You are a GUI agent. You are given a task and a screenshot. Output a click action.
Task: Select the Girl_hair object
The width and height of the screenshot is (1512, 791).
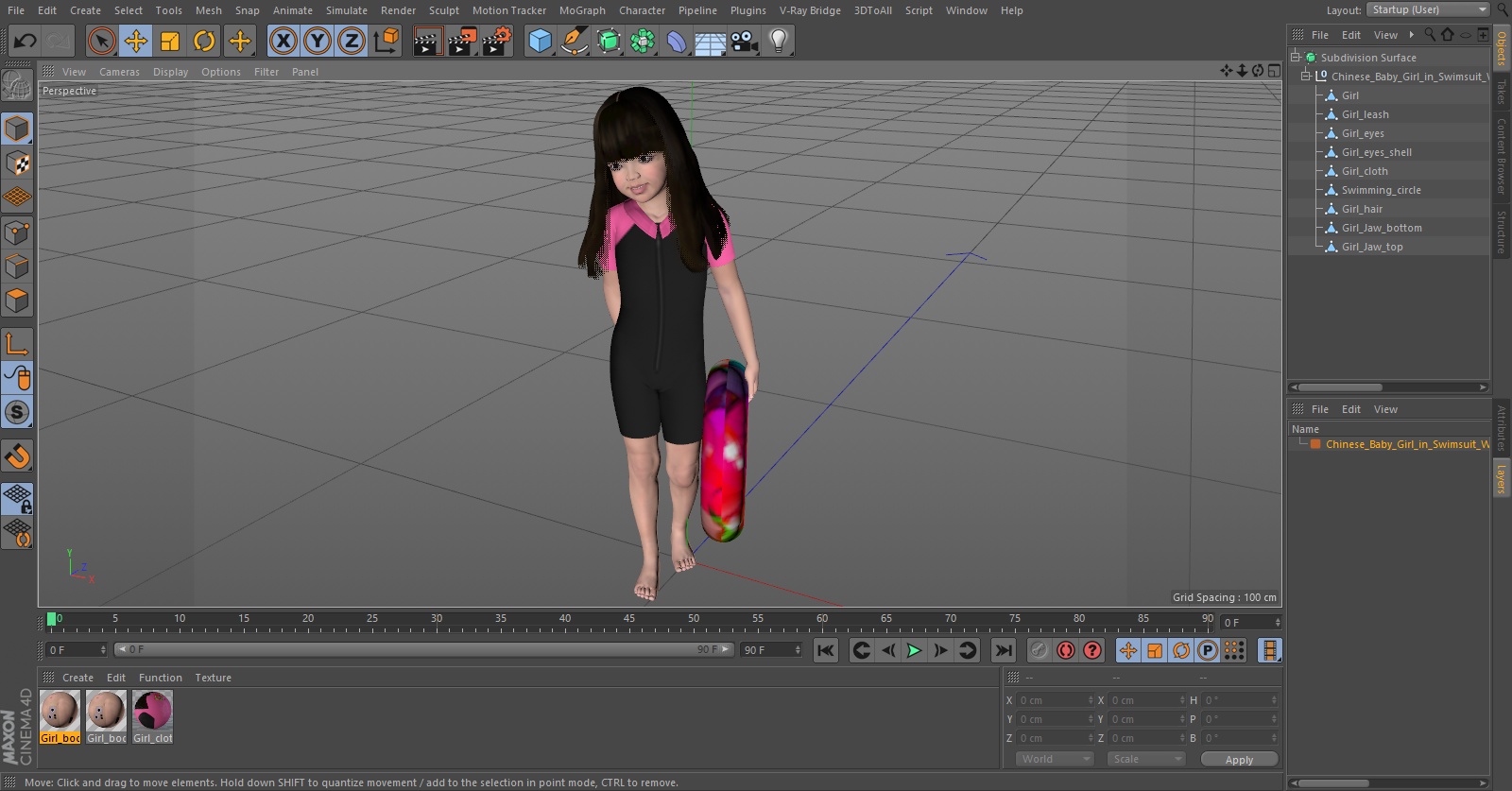click(1362, 209)
